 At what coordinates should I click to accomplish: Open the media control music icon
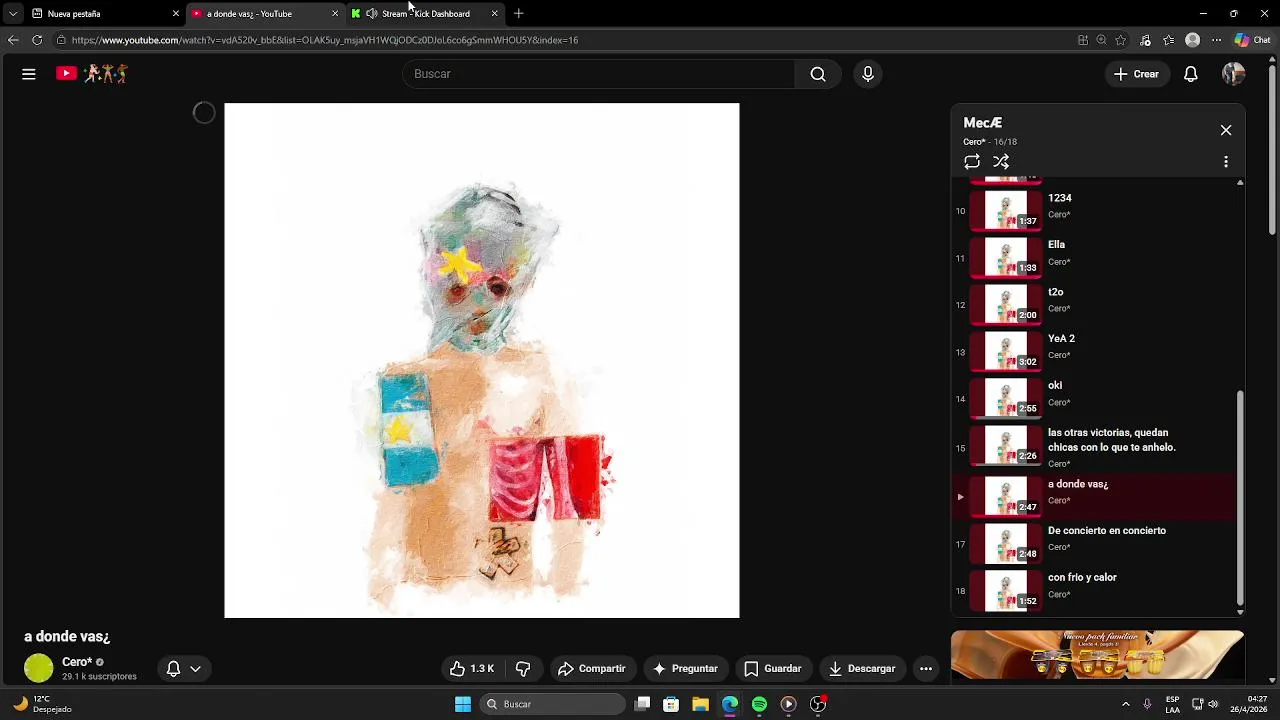point(1145,40)
